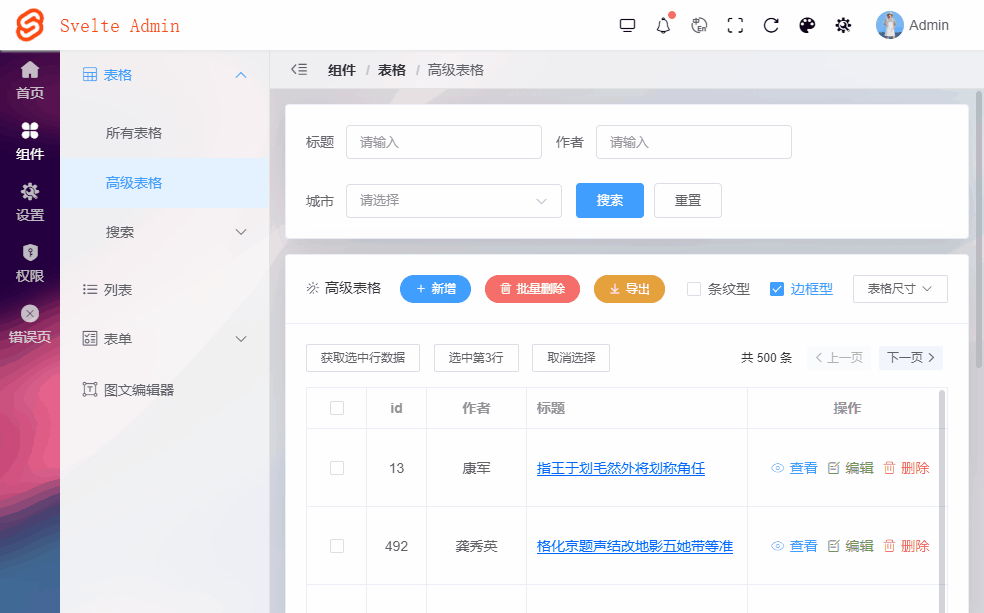Screen dimensions: 984x613
Task: Open the notification bell
Action: click(x=663, y=25)
